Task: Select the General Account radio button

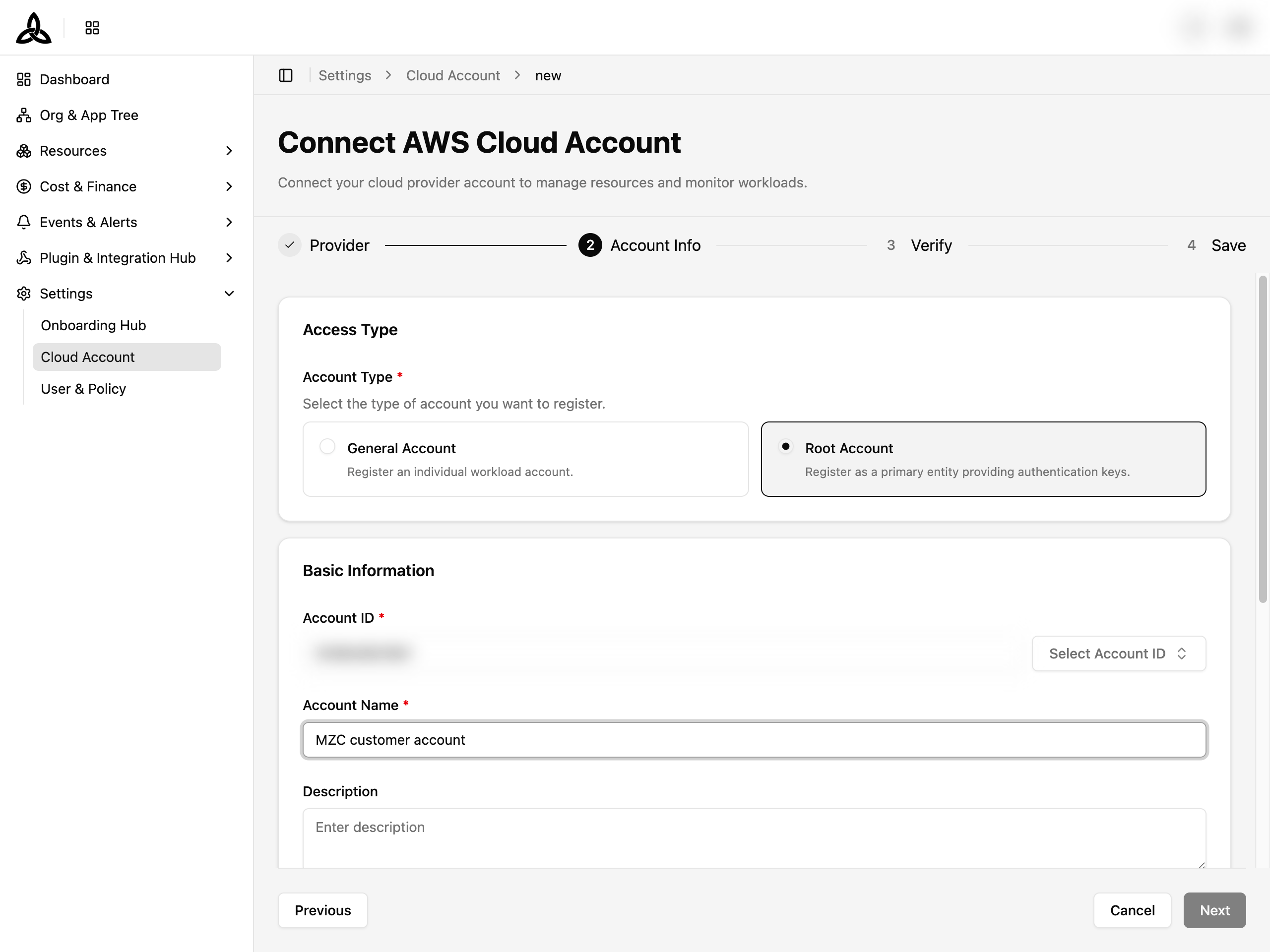Action: point(327,446)
